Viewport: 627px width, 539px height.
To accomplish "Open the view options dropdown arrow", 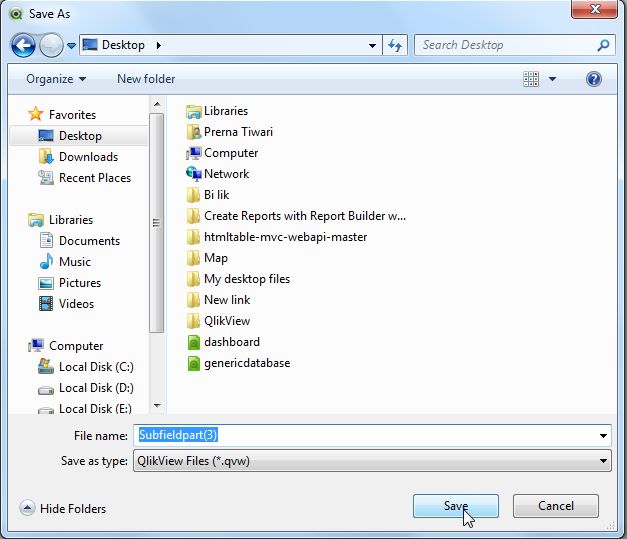I will [552, 79].
